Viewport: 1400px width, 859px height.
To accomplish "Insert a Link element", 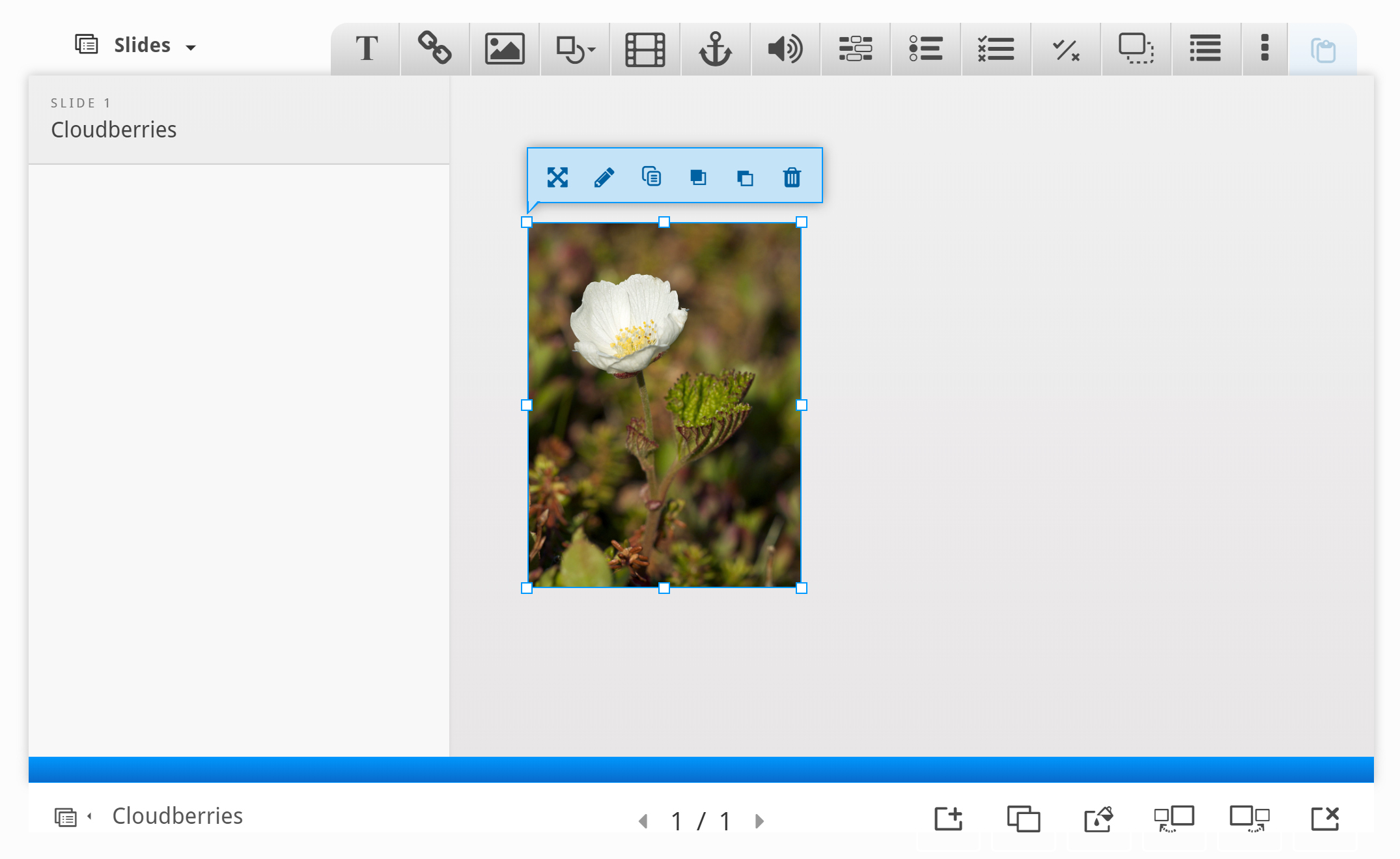I will click(x=435, y=49).
